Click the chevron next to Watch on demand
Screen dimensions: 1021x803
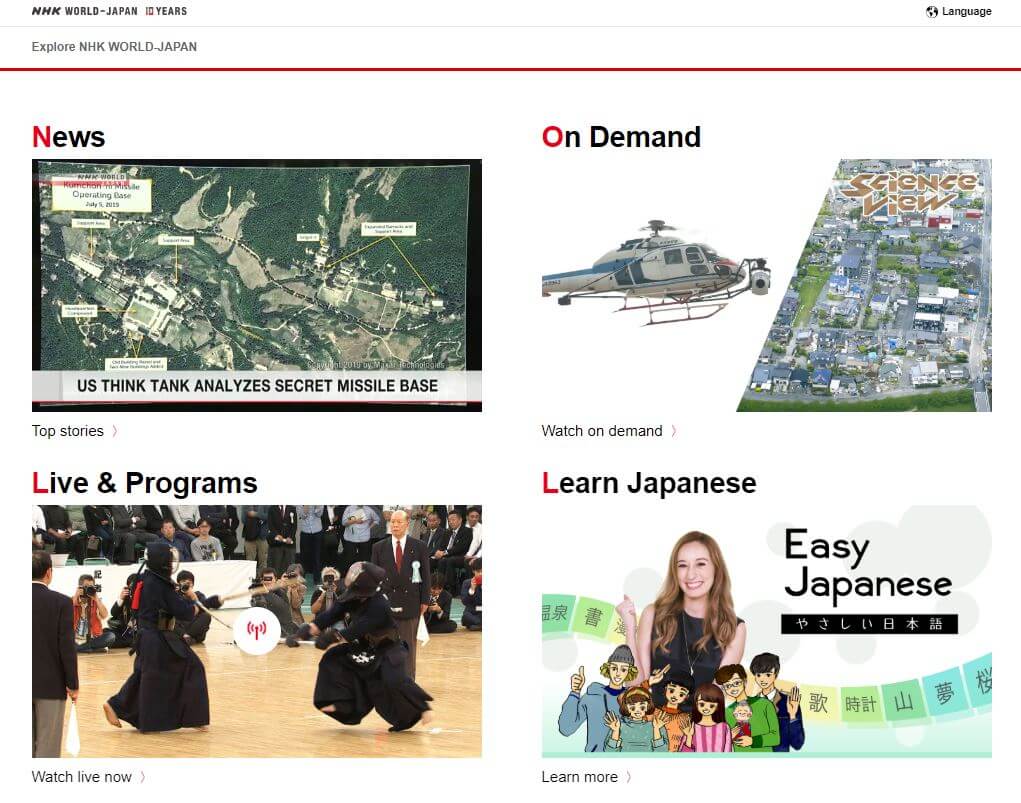tap(674, 431)
